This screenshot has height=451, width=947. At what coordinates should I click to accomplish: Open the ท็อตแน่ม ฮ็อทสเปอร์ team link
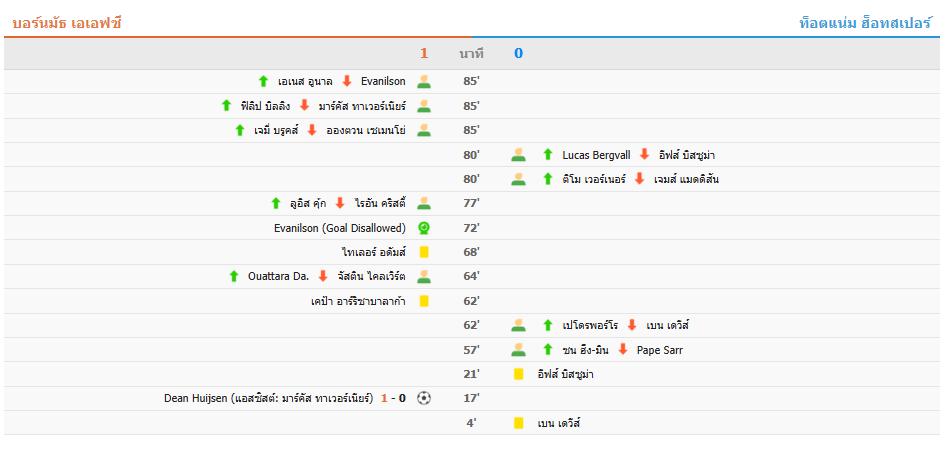tap(865, 24)
